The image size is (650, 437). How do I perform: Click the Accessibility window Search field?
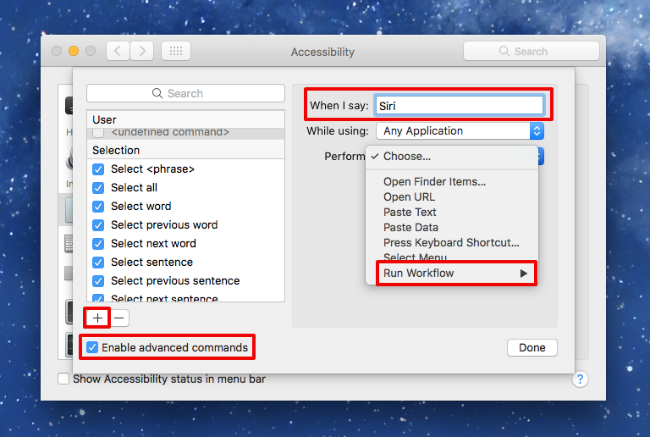tap(531, 51)
